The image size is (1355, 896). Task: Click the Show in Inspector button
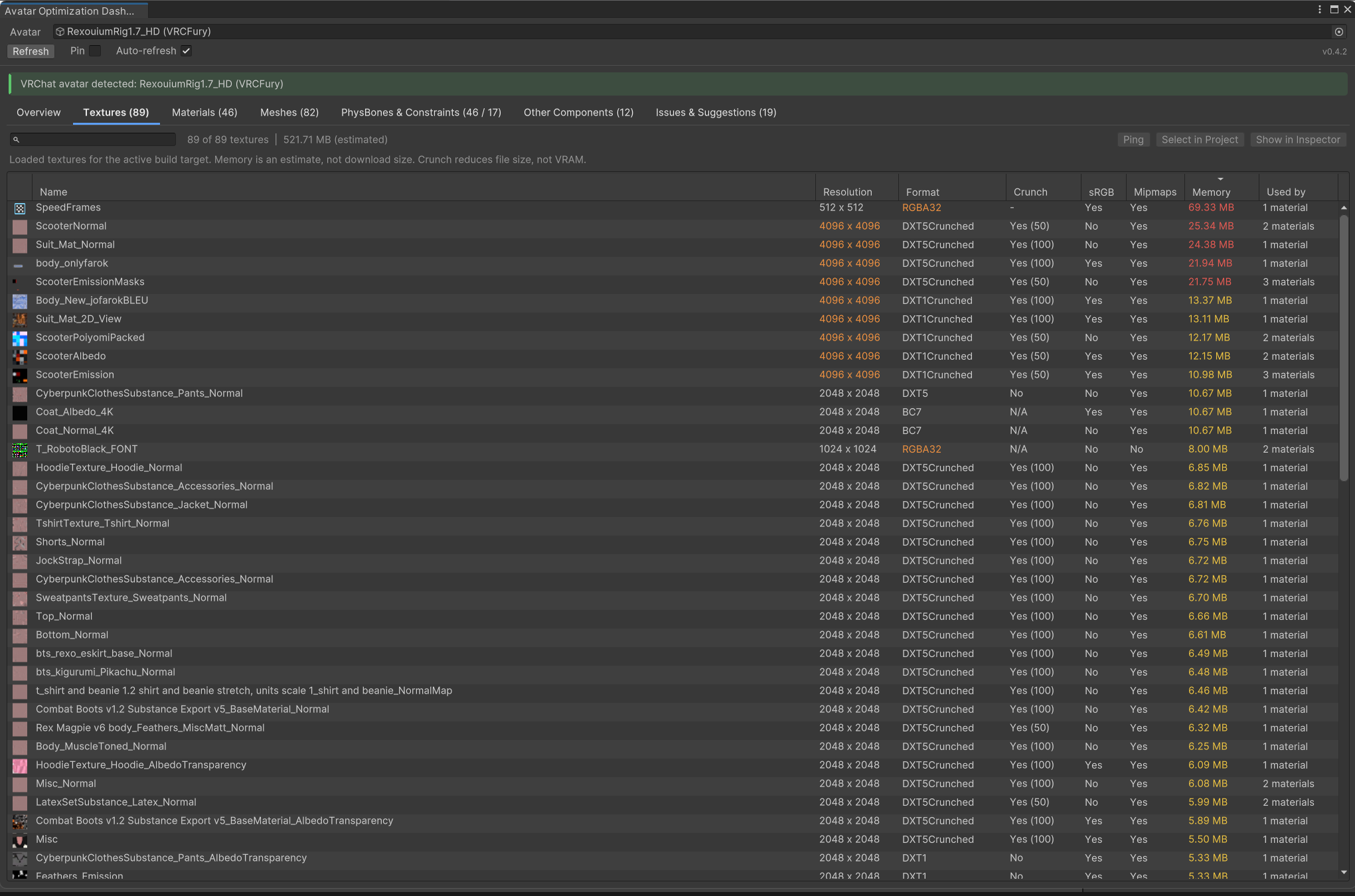pos(1298,139)
